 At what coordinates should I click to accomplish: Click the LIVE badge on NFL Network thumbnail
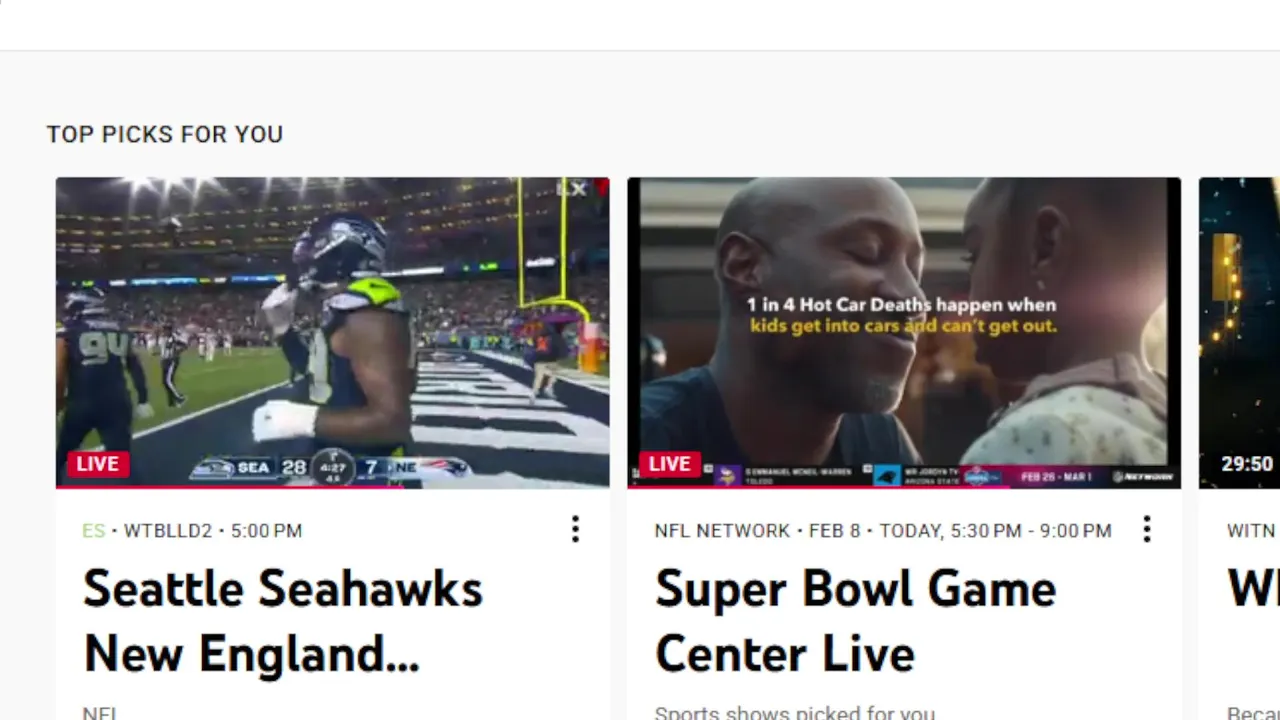(670, 464)
